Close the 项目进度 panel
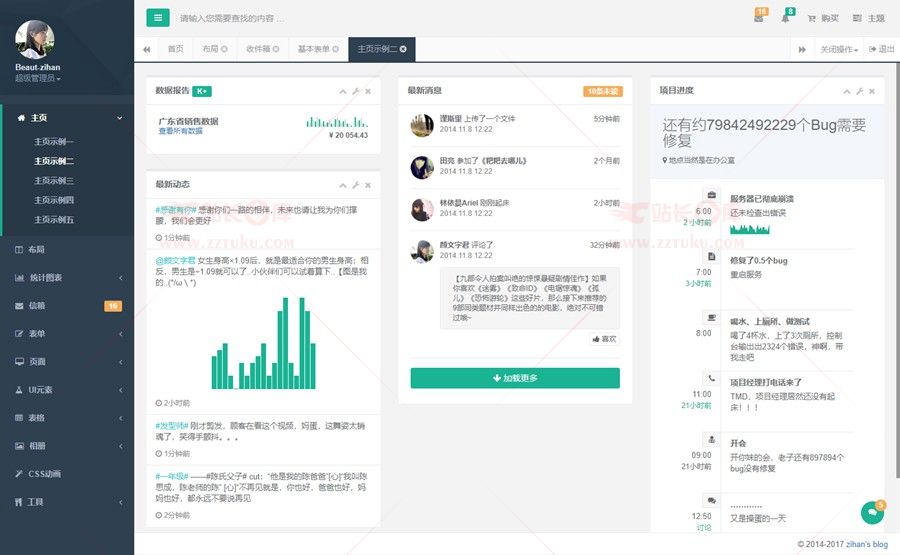 point(872,91)
